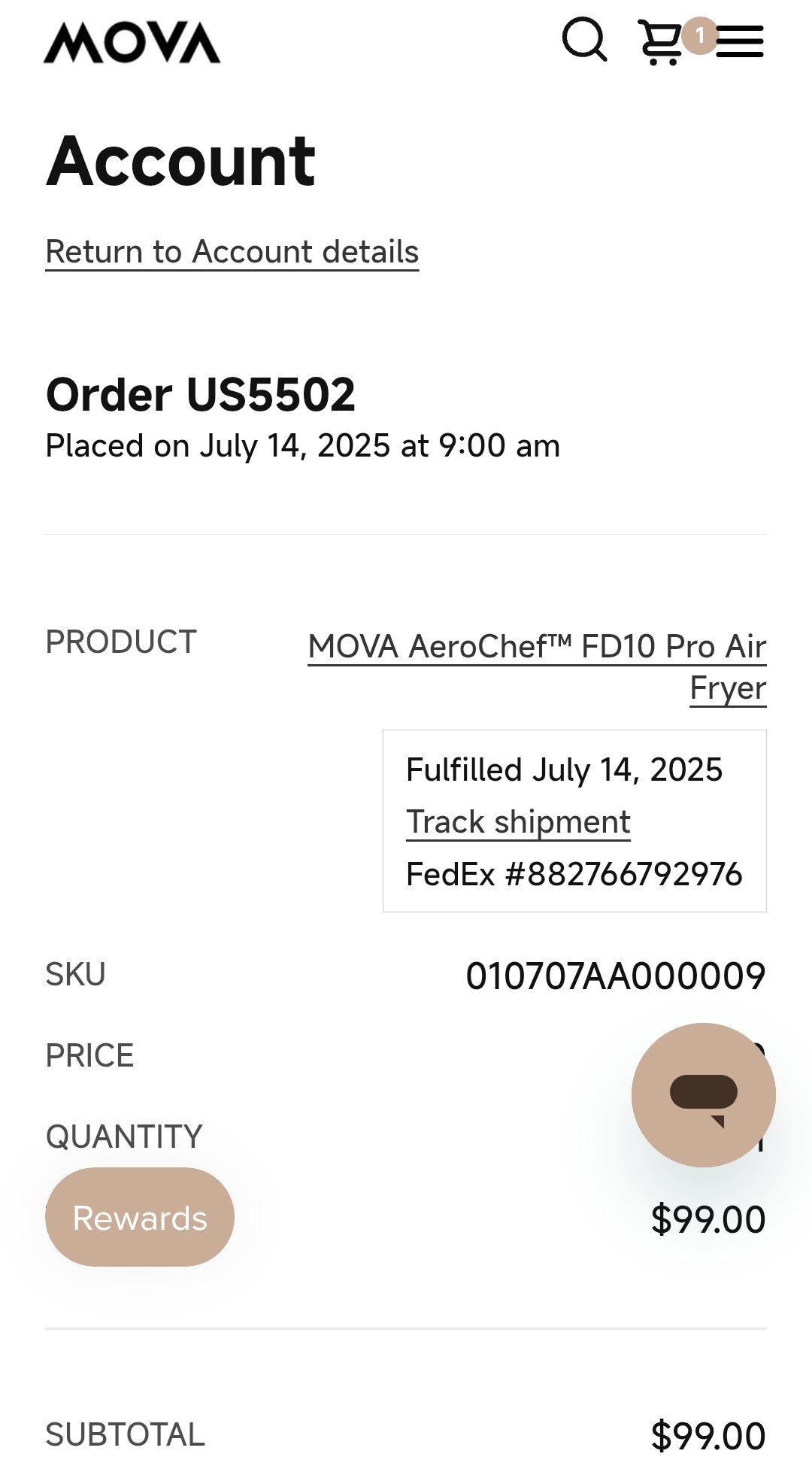Click the PRICE row label

(x=89, y=1056)
